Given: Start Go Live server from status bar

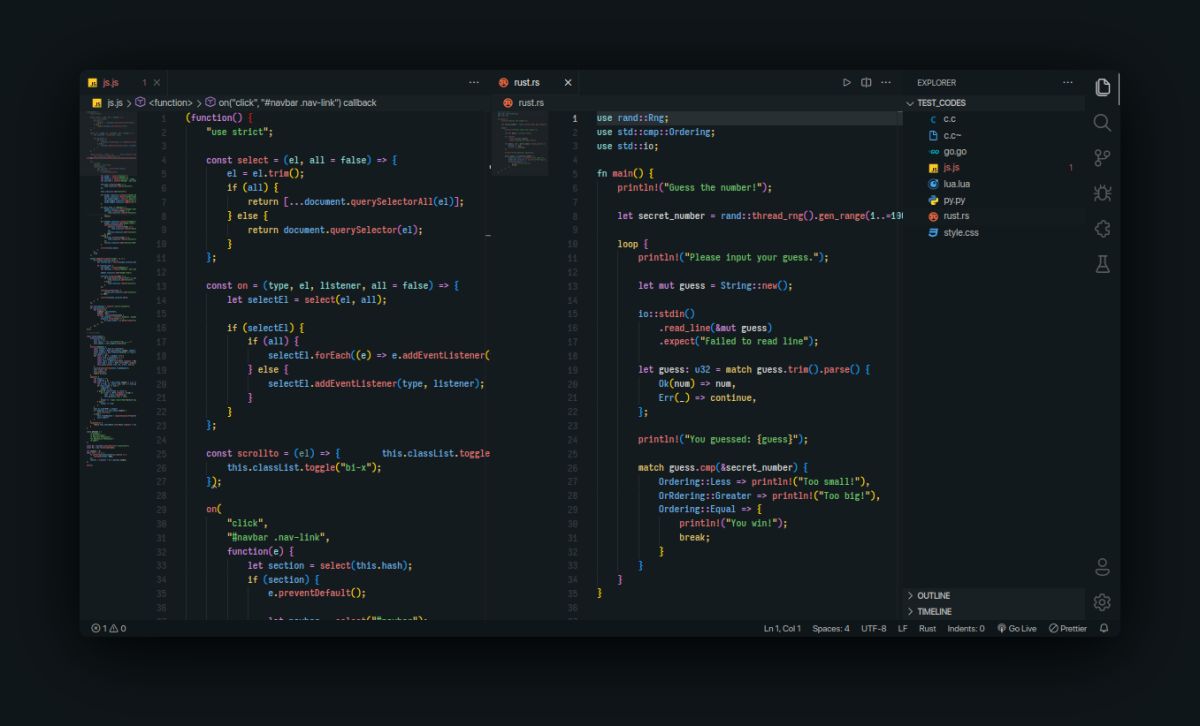Looking at the screenshot, I should [x=1016, y=629].
